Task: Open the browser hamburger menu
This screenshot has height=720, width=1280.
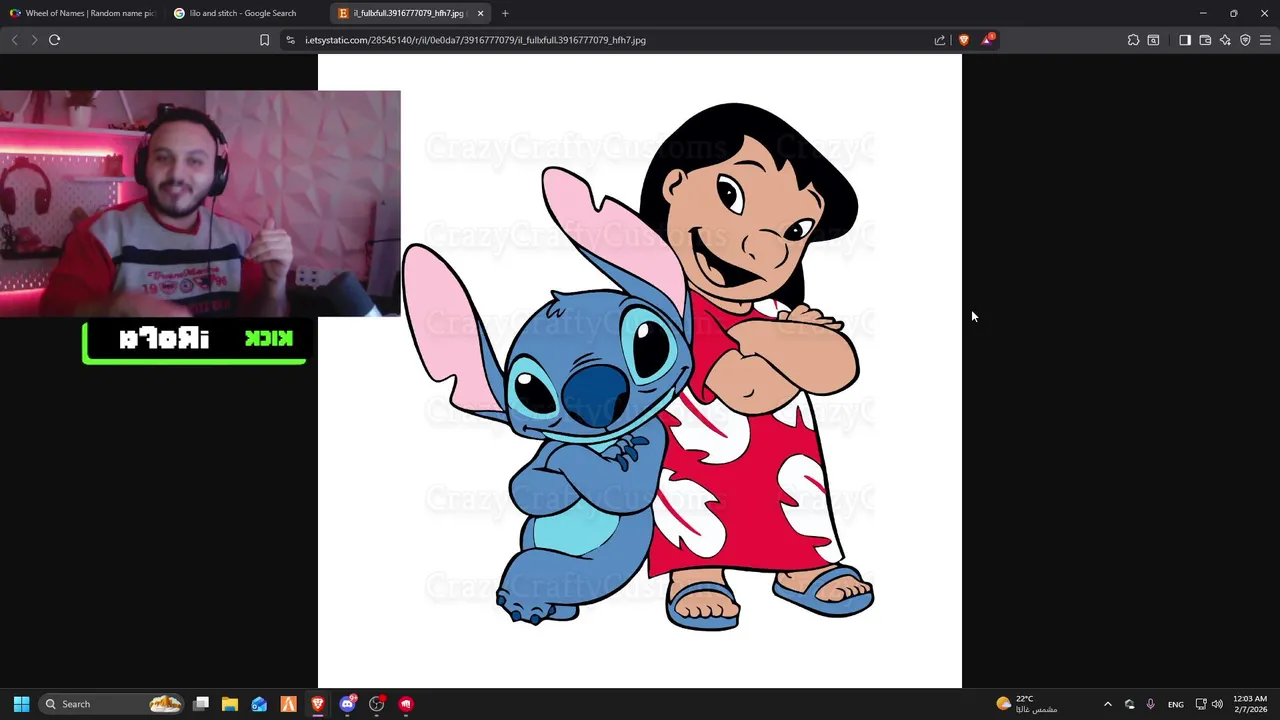Action: point(1265,40)
